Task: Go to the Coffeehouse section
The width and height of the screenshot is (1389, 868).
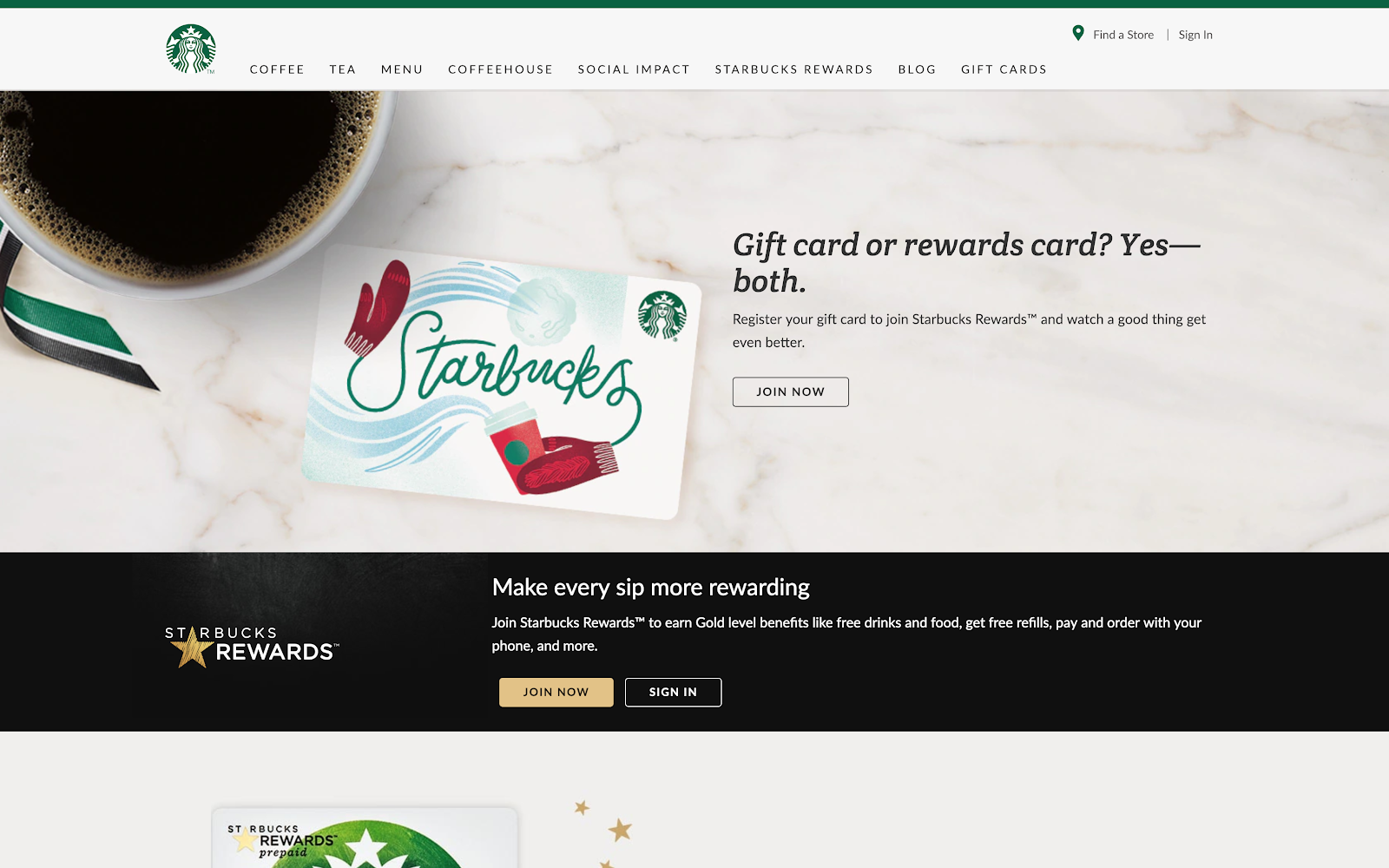Action: 501,69
